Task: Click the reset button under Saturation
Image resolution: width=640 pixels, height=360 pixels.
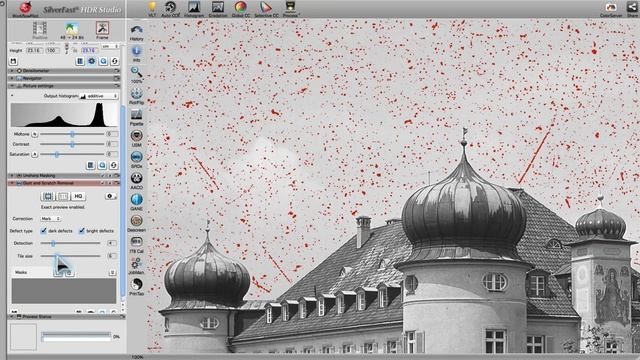Action: tap(113, 165)
